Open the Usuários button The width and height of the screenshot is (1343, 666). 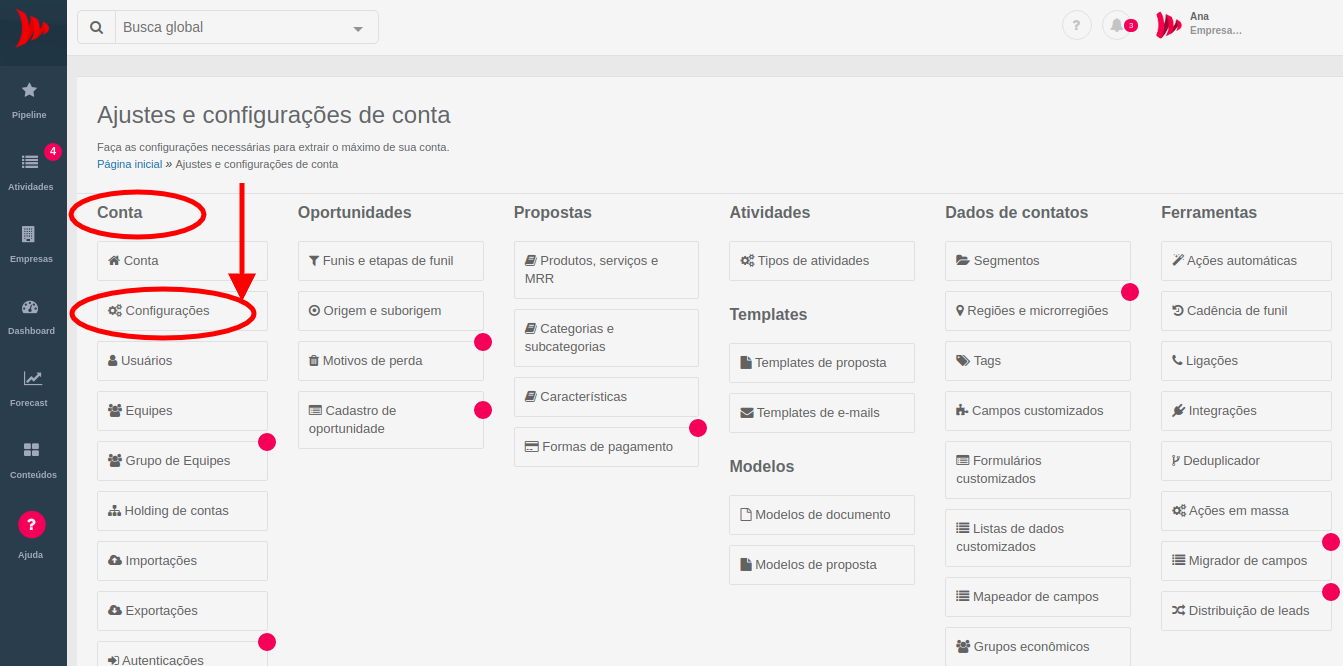tap(182, 361)
